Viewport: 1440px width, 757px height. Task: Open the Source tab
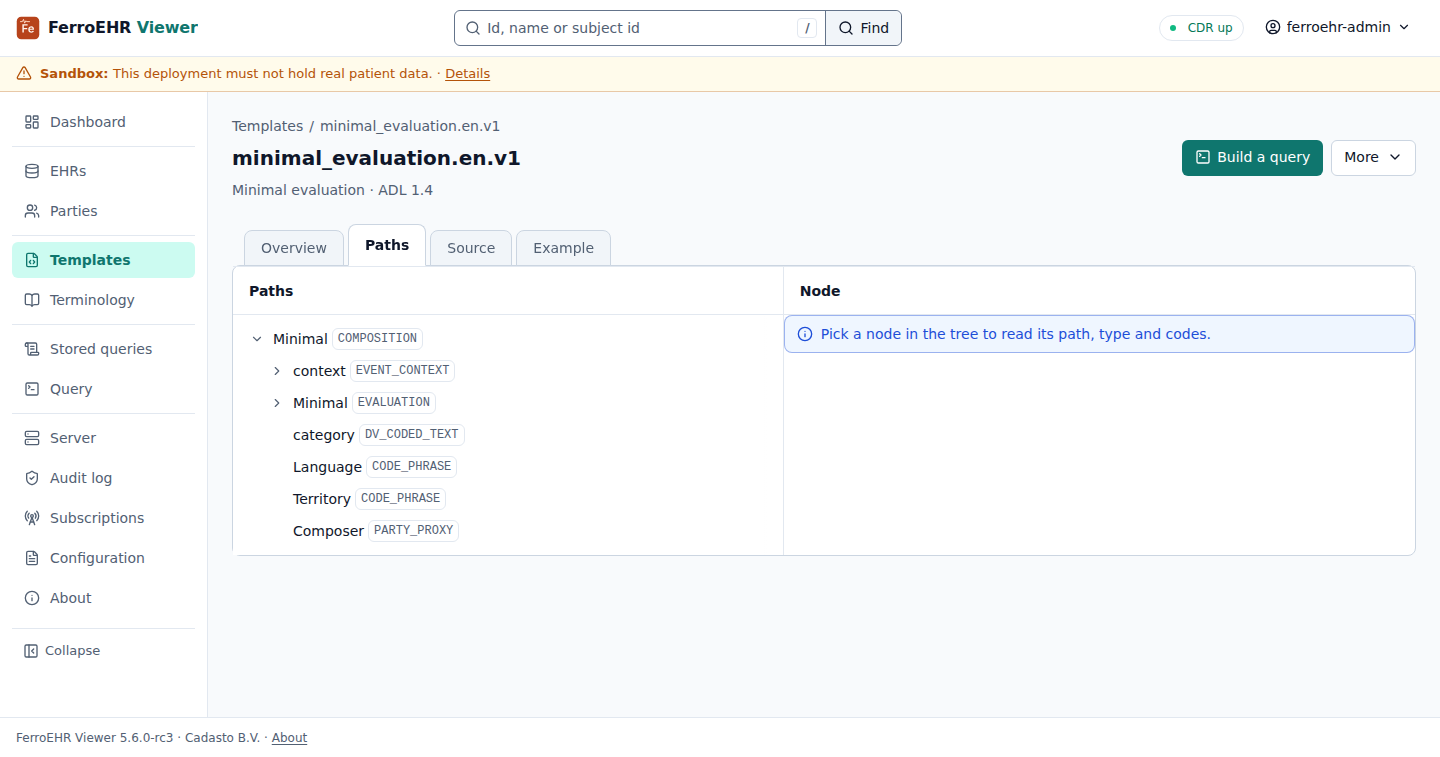471,248
